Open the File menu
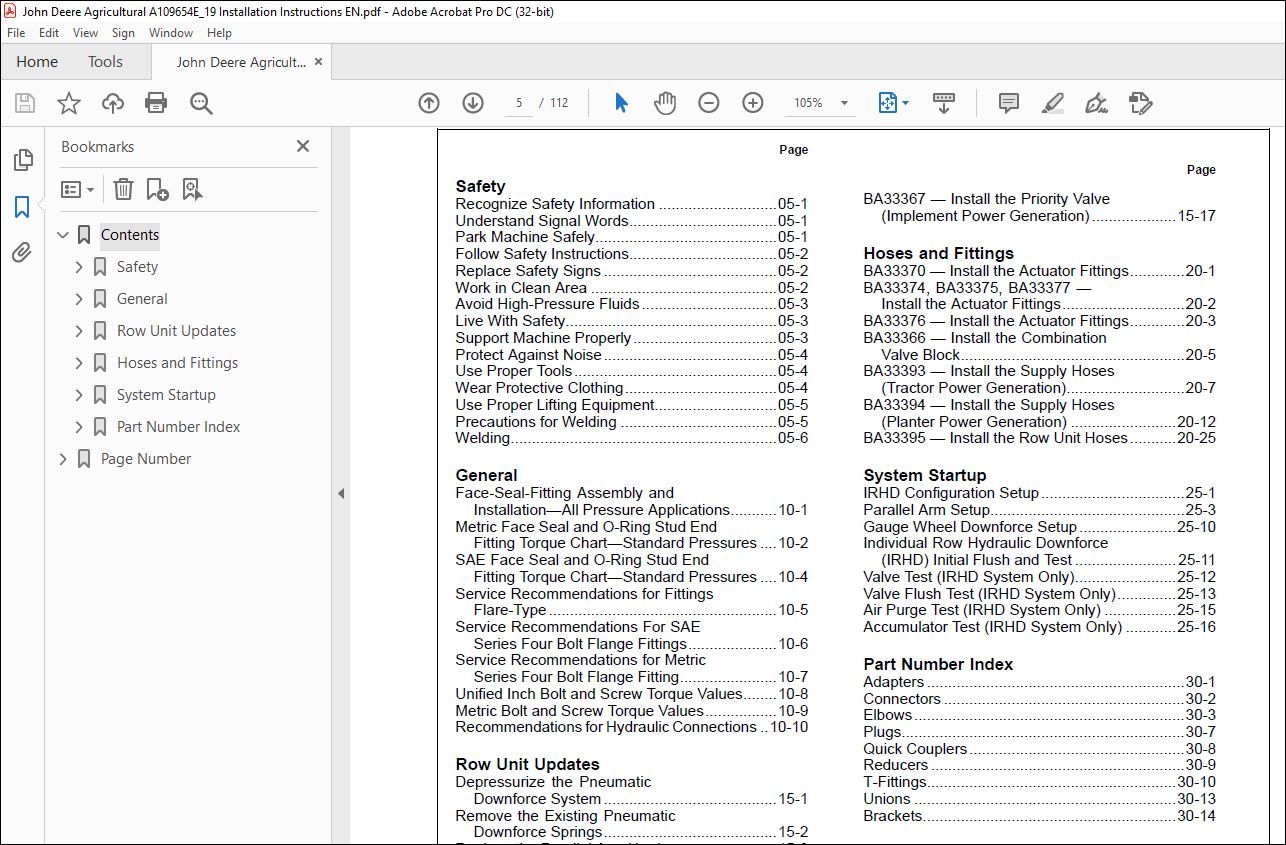 (16, 33)
